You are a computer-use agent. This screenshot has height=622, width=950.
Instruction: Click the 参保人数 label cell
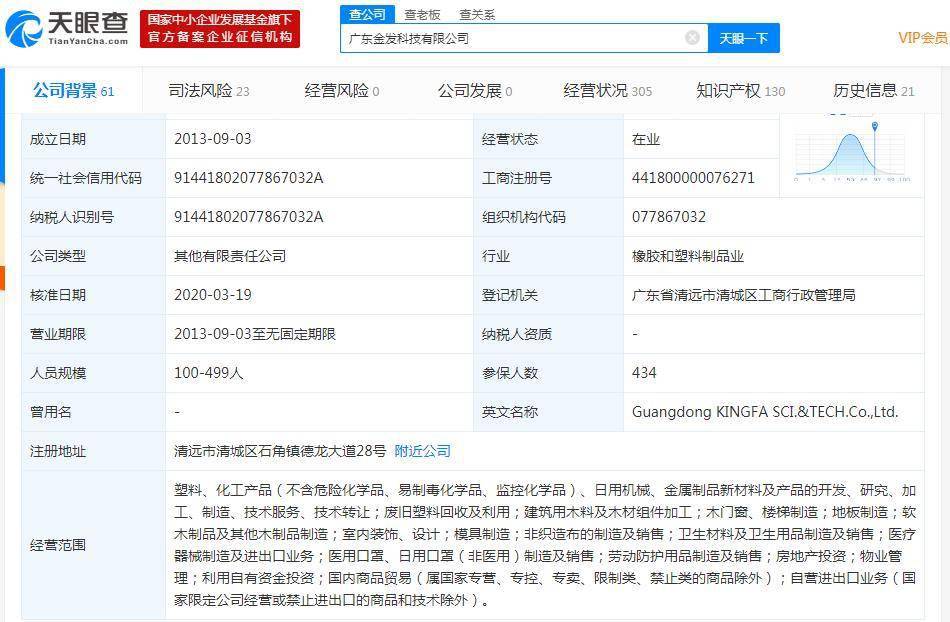tap(548, 373)
